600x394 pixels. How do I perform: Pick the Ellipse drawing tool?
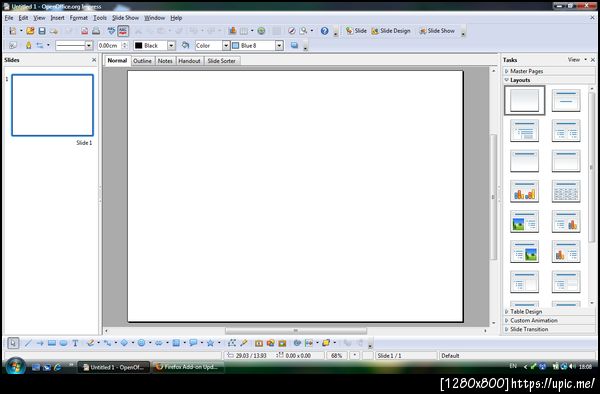pyautogui.click(x=64, y=343)
